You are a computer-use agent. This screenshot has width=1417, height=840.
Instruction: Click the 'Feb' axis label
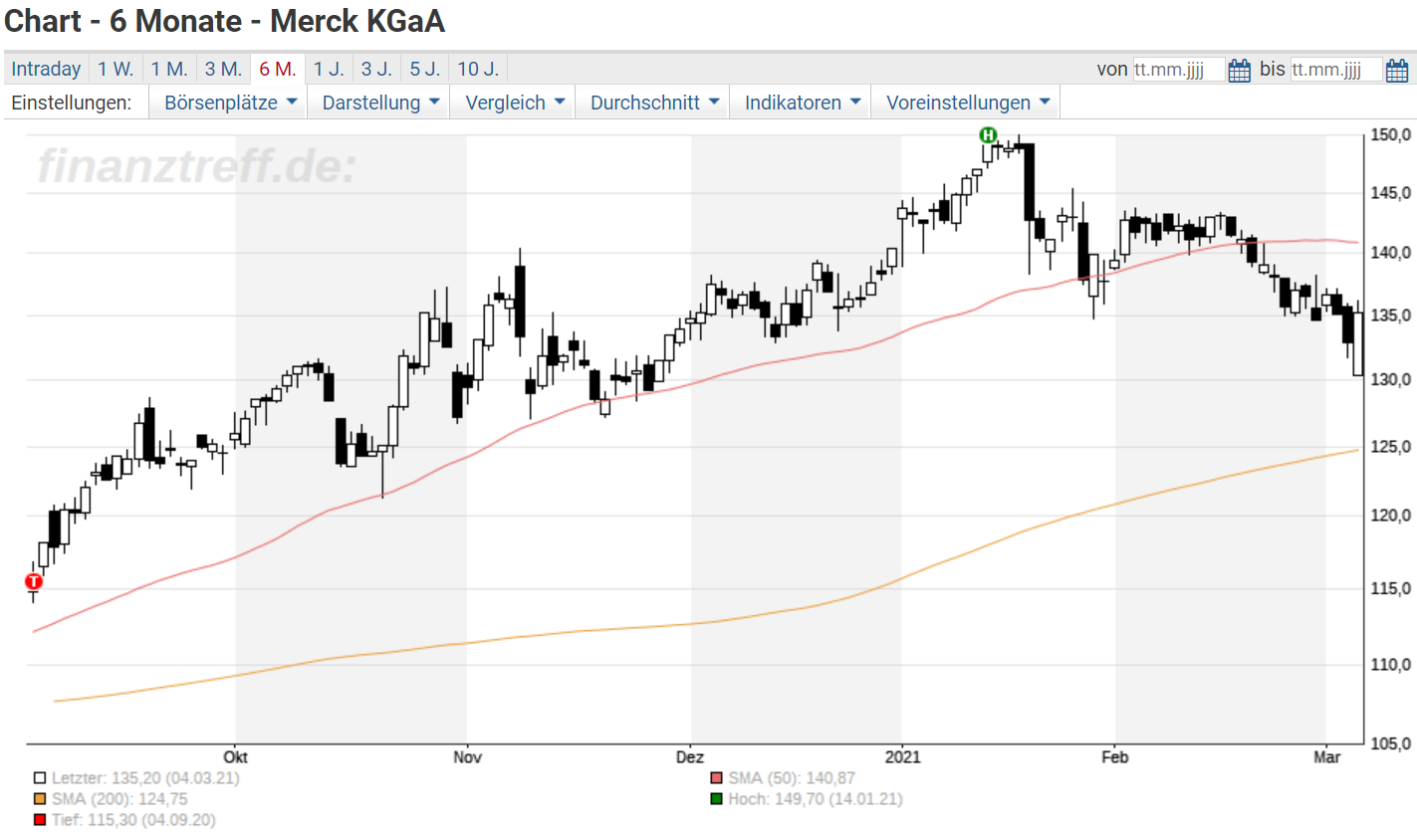click(x=1115, y=757)
